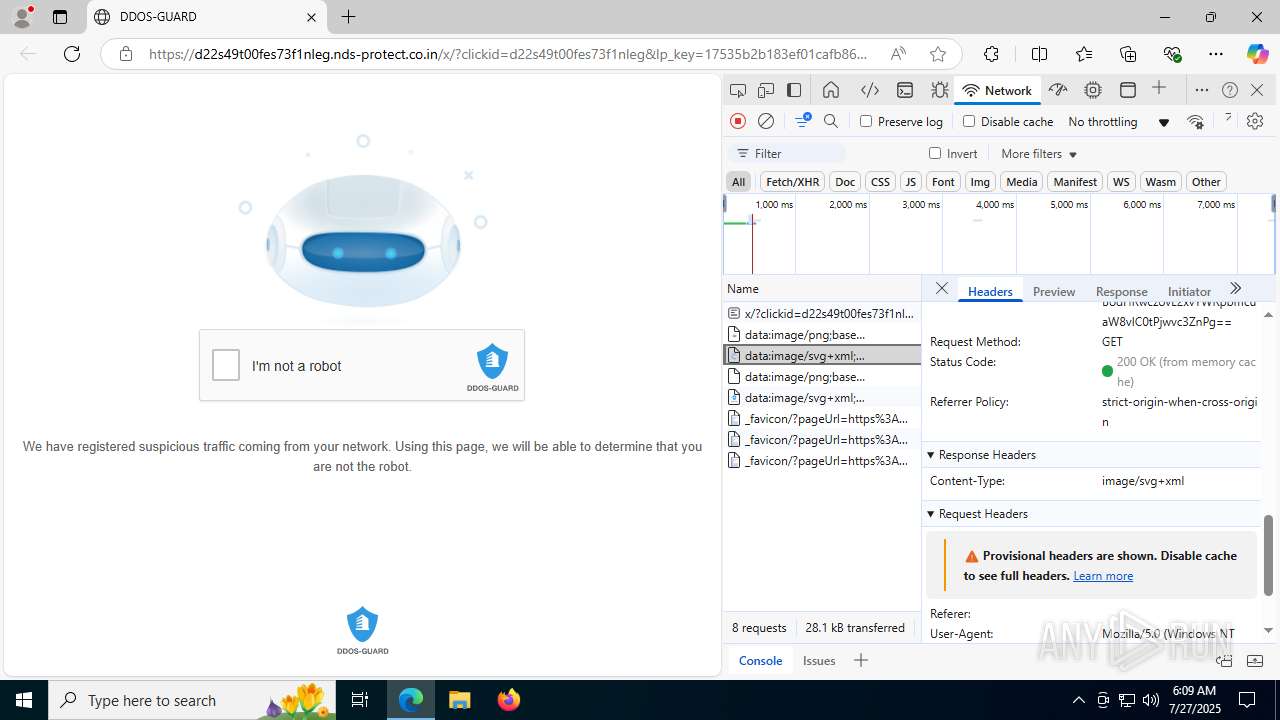Open the Memory panel chip icon

tap(1093, 90)
